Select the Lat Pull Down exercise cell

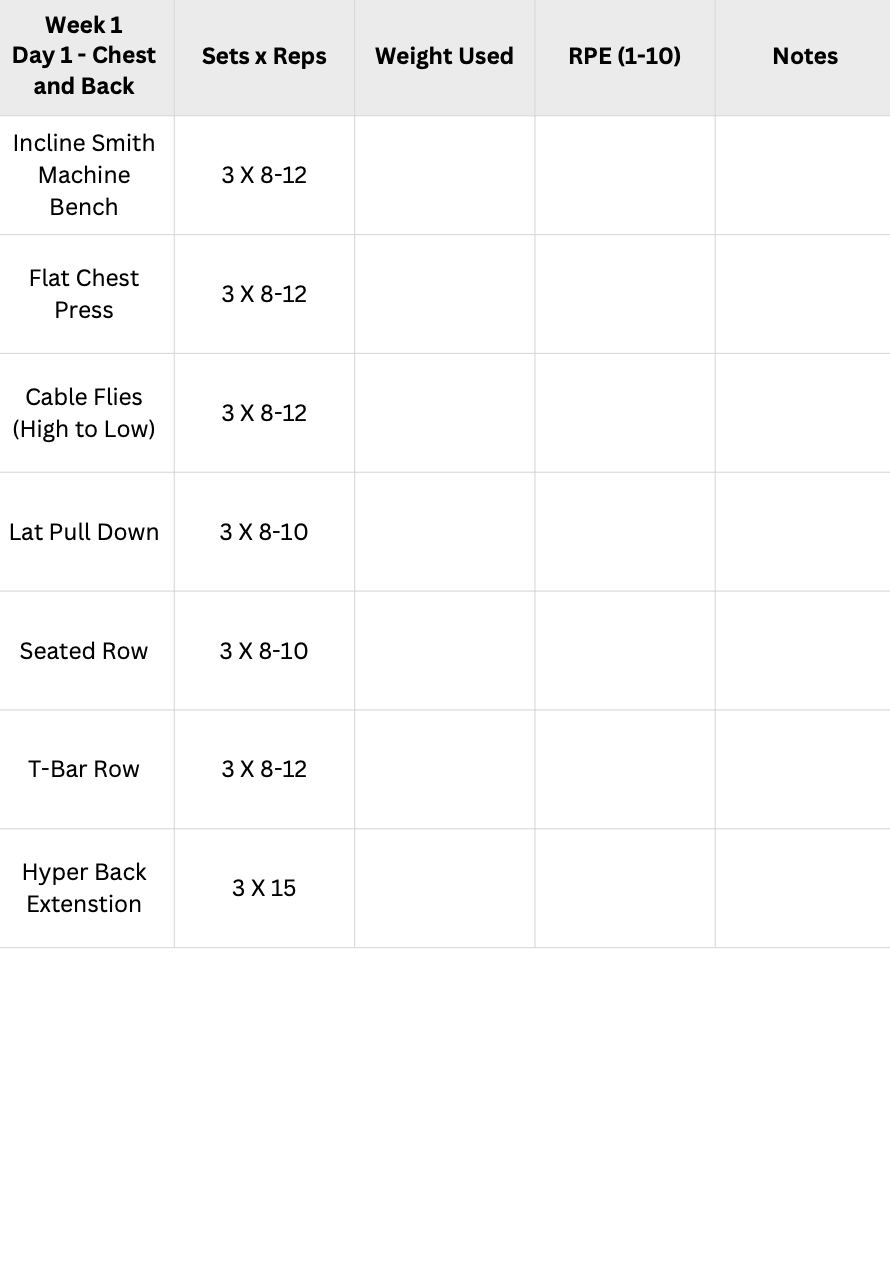[x=84, y=532]
